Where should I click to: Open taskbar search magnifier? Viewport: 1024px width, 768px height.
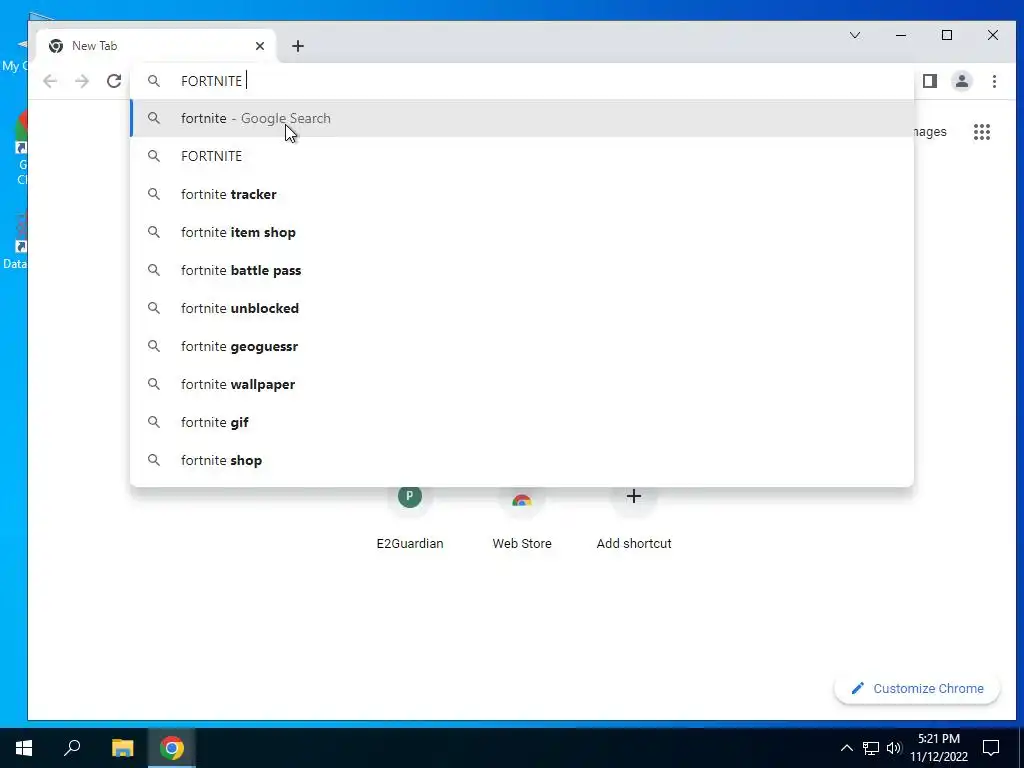[72, 748]
